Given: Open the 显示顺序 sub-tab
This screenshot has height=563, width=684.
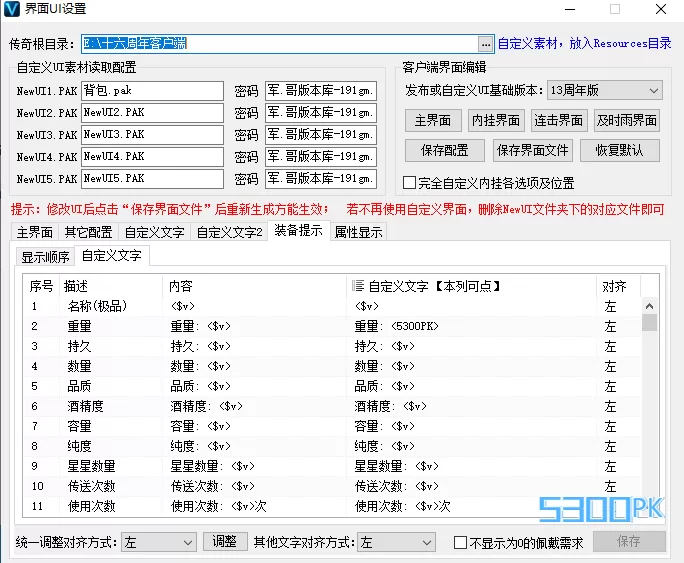Looking at the screenshot, I should [x=45, y=257].
